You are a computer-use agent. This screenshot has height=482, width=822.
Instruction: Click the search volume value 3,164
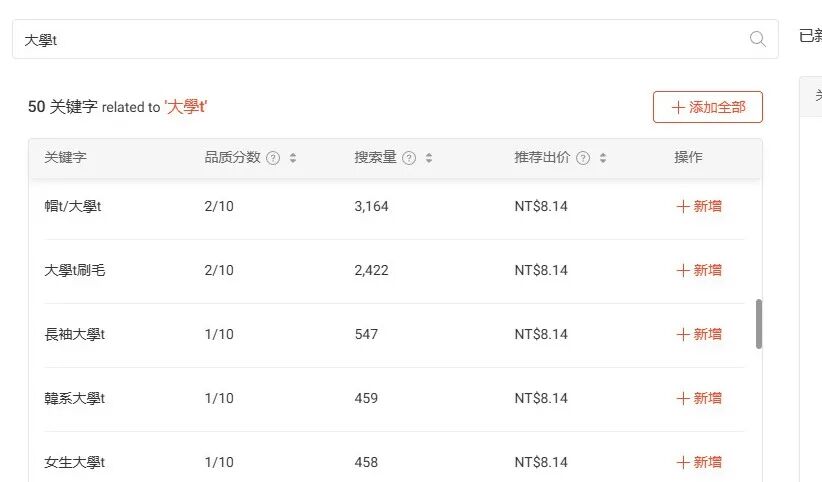(371, 206)
